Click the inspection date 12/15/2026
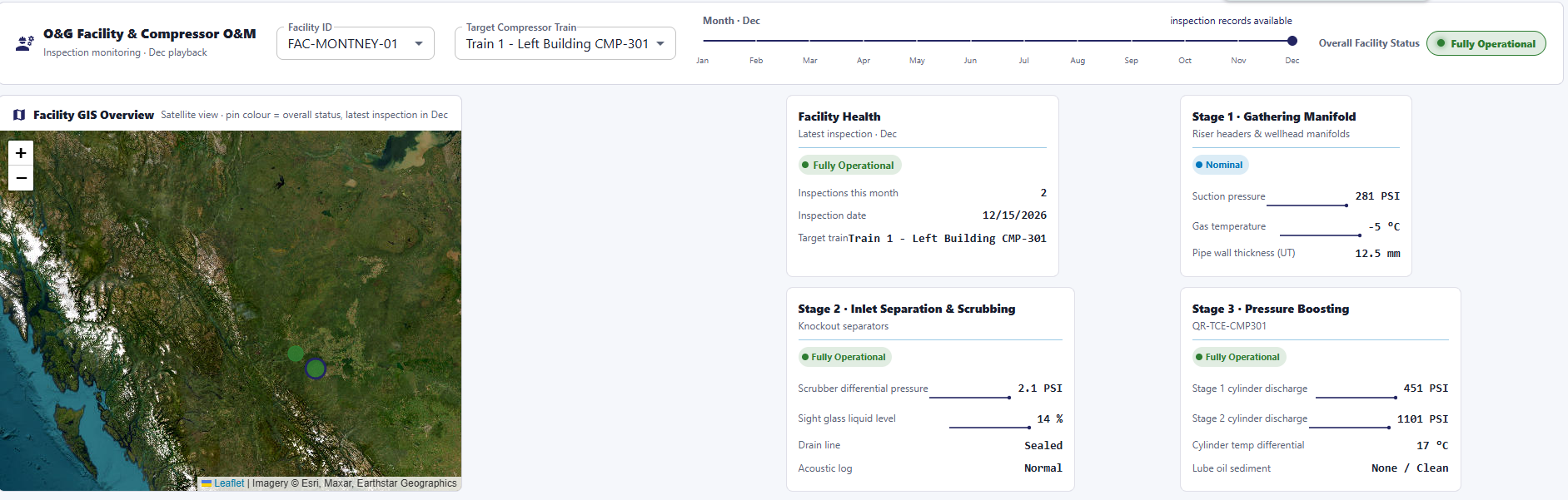 point(1014,215)
